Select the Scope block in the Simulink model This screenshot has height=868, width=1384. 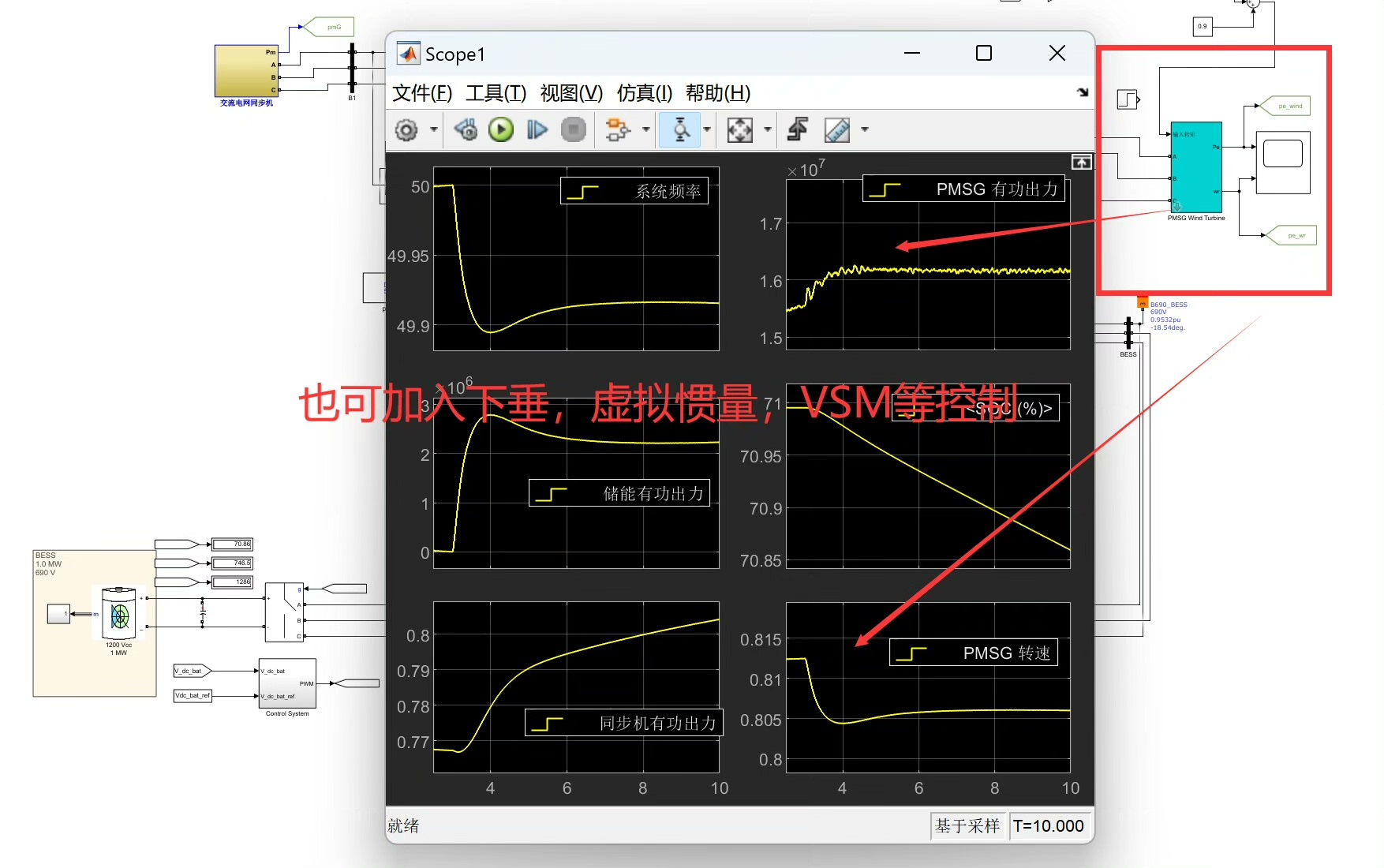[1283, 163]
